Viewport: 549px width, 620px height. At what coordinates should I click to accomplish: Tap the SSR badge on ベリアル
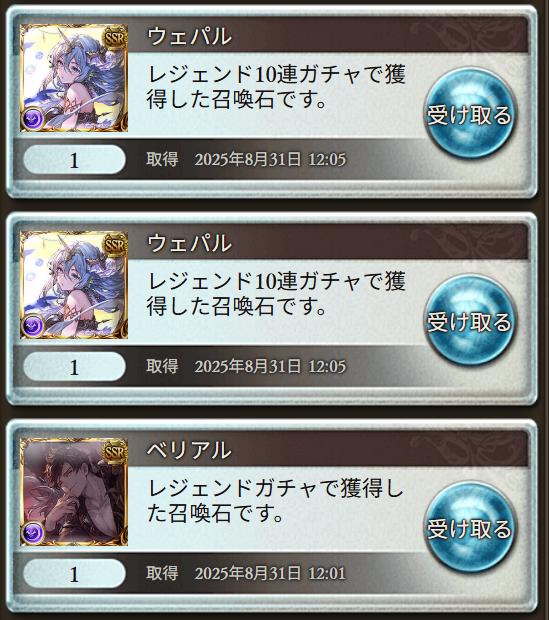[x=115, y=452]
